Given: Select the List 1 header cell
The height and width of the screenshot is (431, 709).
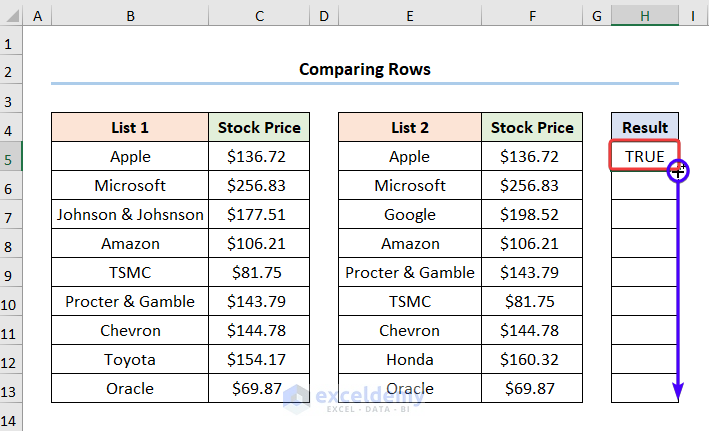Looking at the screenshot, I should 130,127.
